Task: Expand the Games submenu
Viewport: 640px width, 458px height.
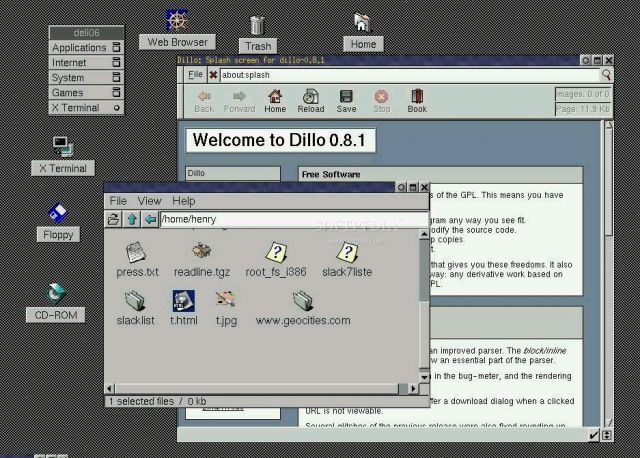Action: click(x=86, y=93)
